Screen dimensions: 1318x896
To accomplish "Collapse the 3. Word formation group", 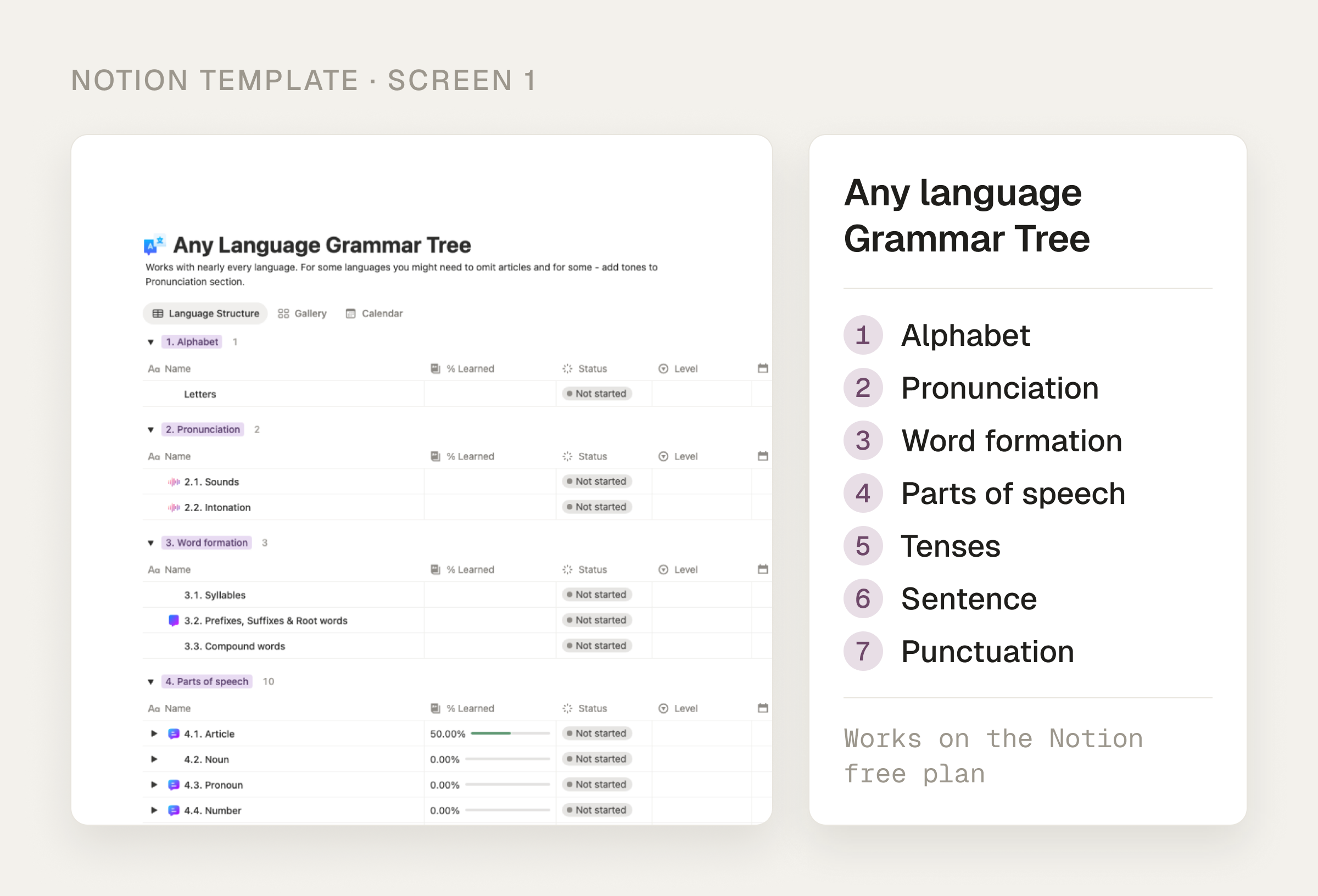I will [x=151, y=542].
